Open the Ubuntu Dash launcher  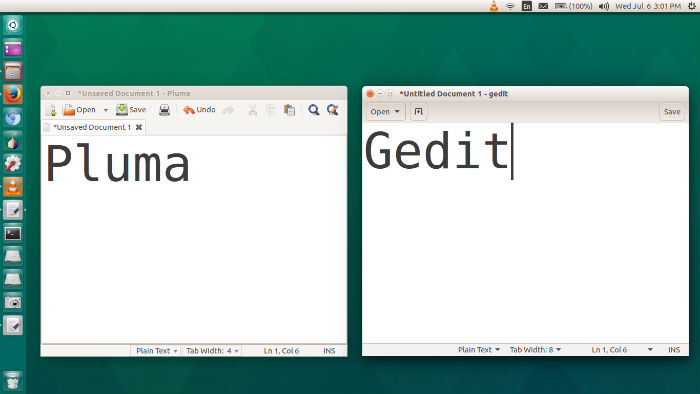(x=12, y=25)
